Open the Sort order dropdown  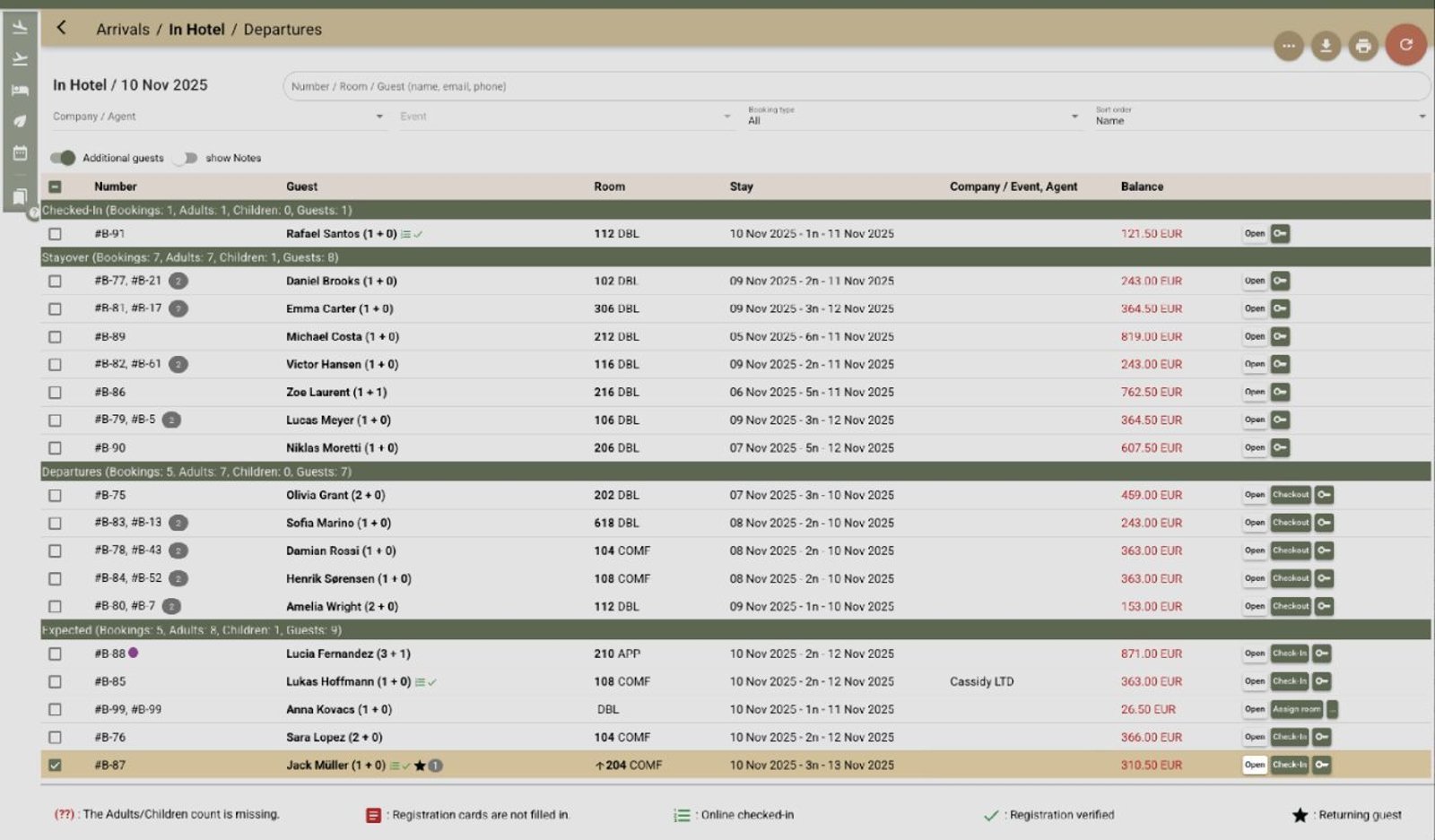1260,117
